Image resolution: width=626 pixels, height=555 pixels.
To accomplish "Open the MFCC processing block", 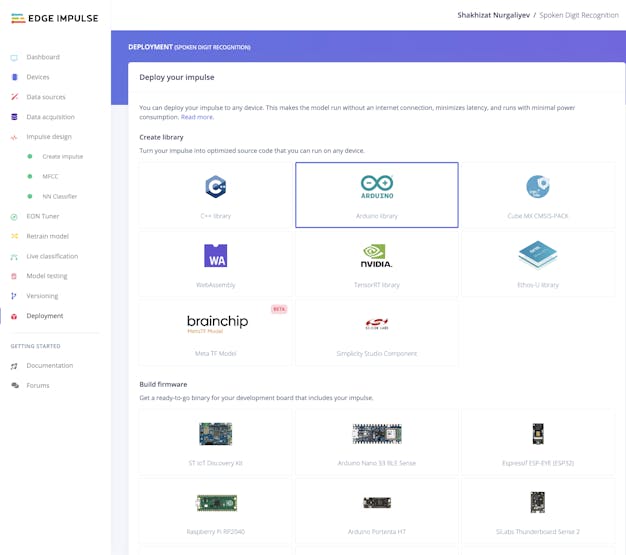I will tap(50, 176).
